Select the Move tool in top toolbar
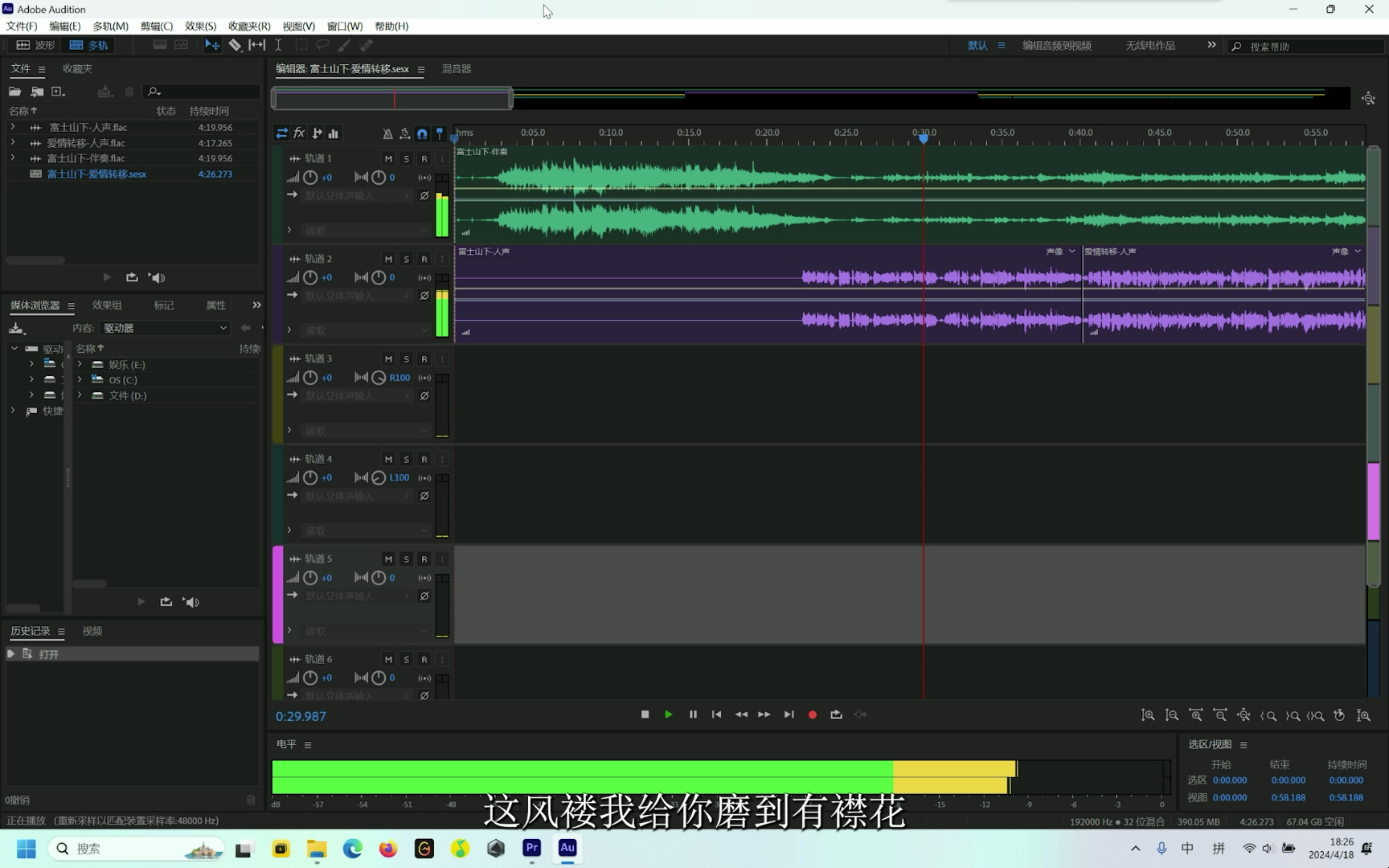This screenshot has height=868, width=1389. (x=212, y=45)
